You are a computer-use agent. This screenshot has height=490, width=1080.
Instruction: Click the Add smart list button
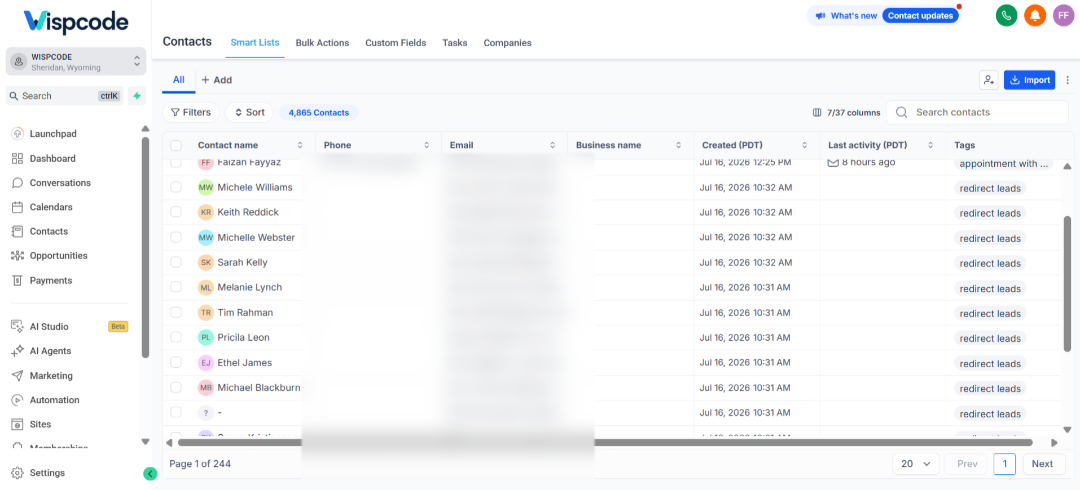[216, 80]
